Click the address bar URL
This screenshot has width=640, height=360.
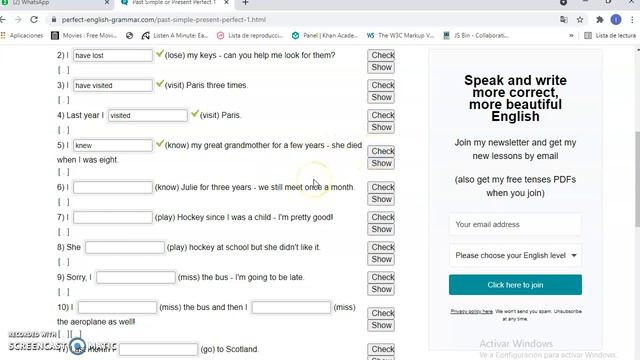tap(164, 20)
